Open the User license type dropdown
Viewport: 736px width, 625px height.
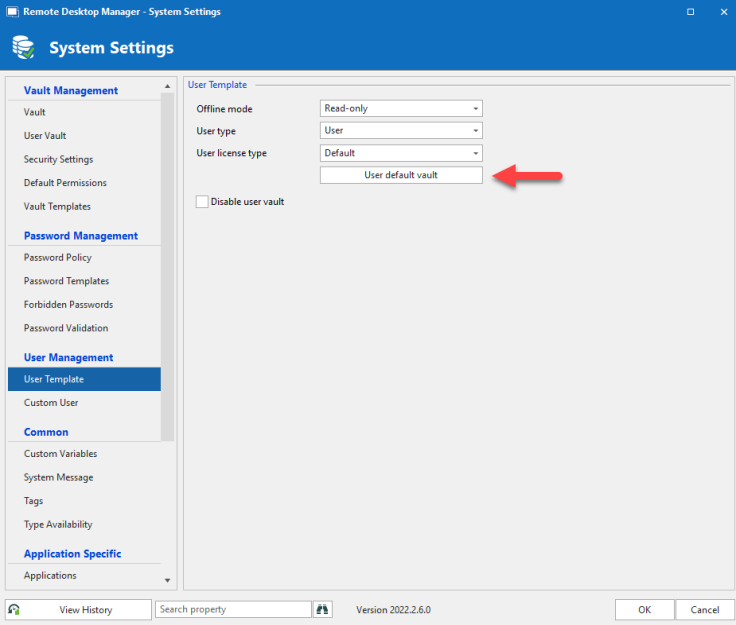point(401,153)
